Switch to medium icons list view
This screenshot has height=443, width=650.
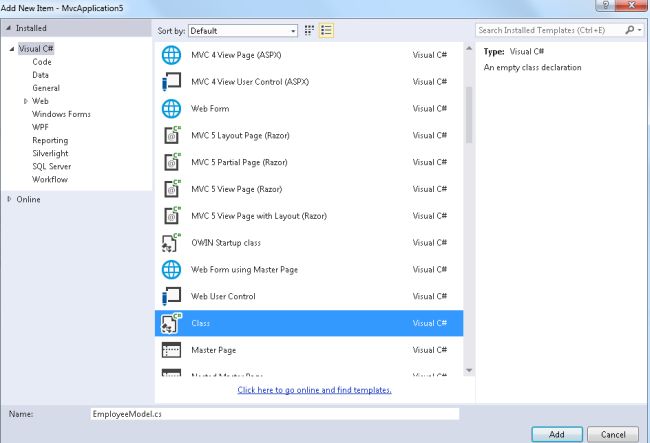[327, 30]
